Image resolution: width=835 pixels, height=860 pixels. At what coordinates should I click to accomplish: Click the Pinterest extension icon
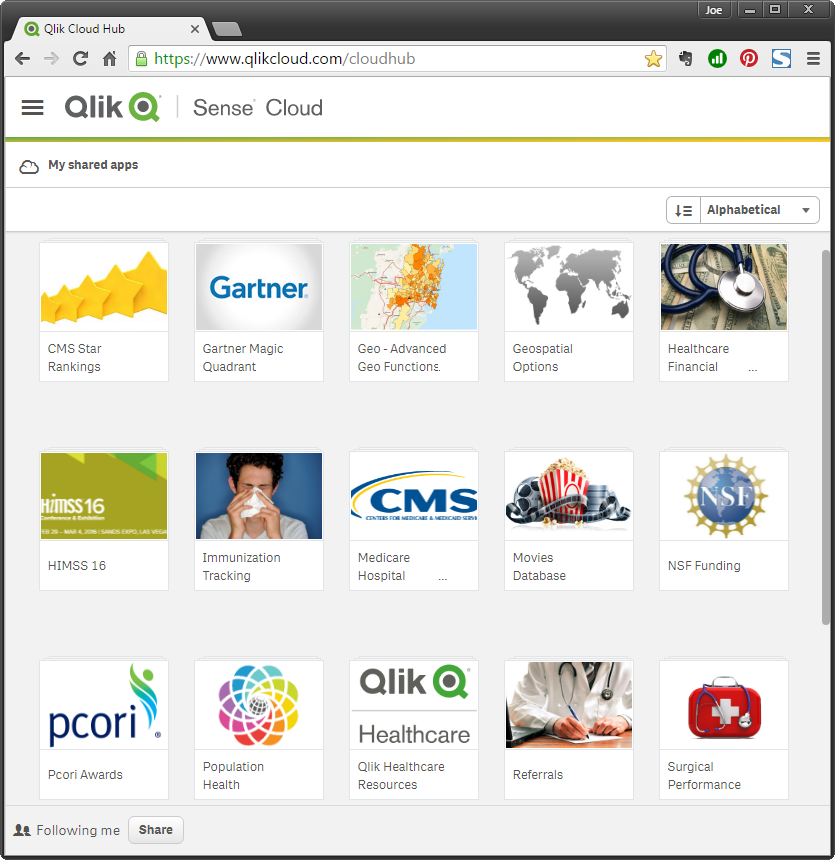coord(749,59)
